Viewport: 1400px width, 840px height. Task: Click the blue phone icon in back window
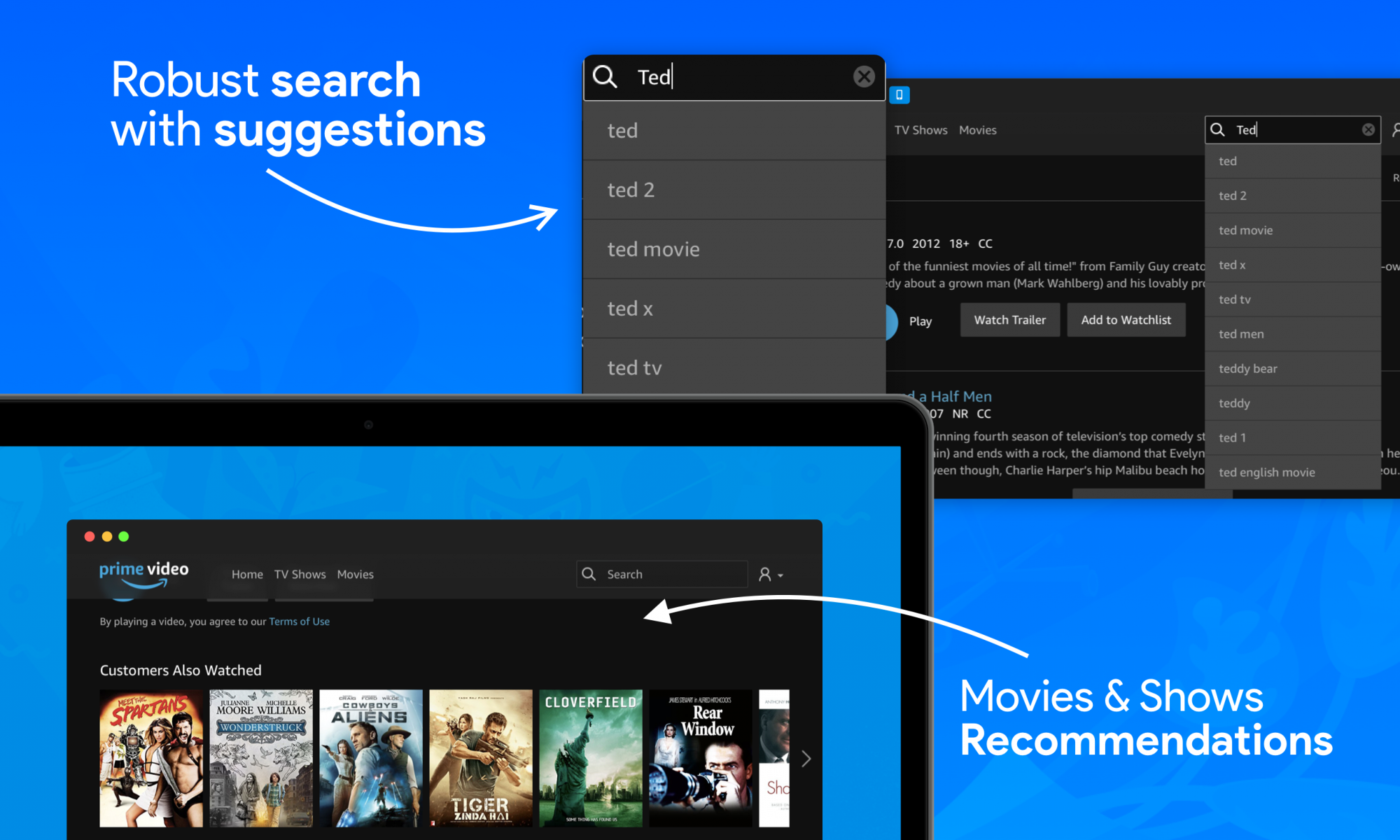899,94
